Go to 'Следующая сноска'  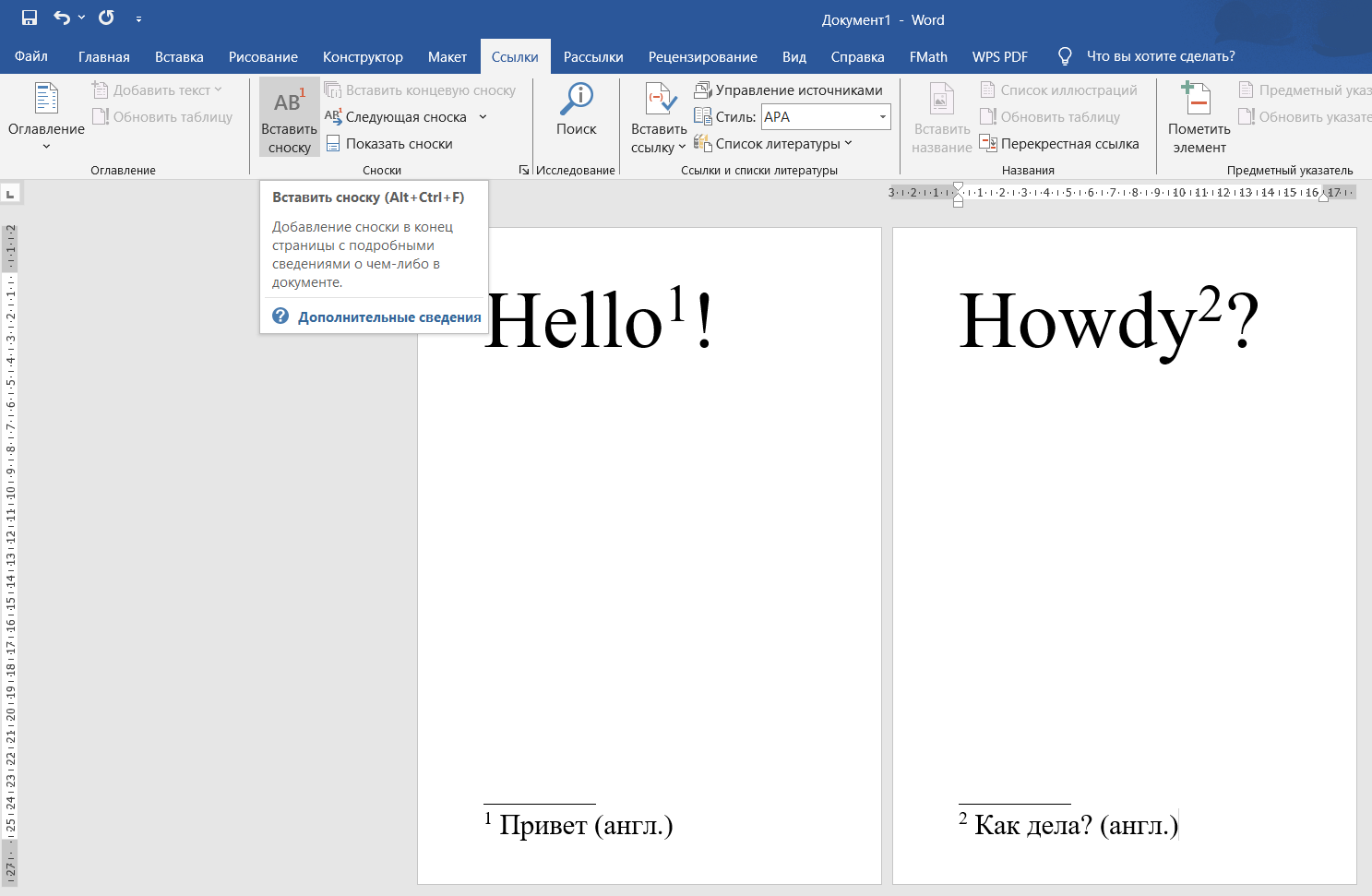point(397,117)
